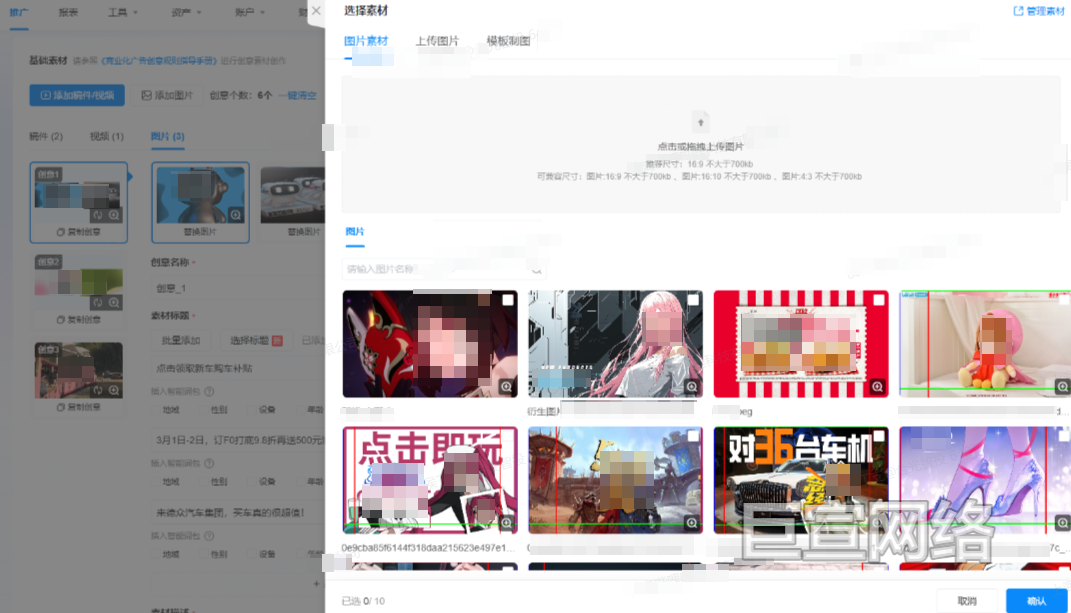
Task: Focus the 创意名称 field containing 创意_1
Action: [239, 288]
